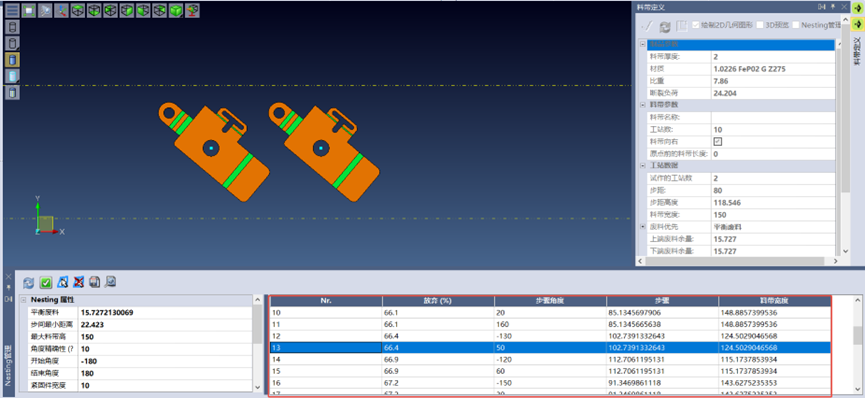The width and height of the screenshot is (865, 398).
Task: Click the spotlight look-at view icon
Action: point(45,10)
